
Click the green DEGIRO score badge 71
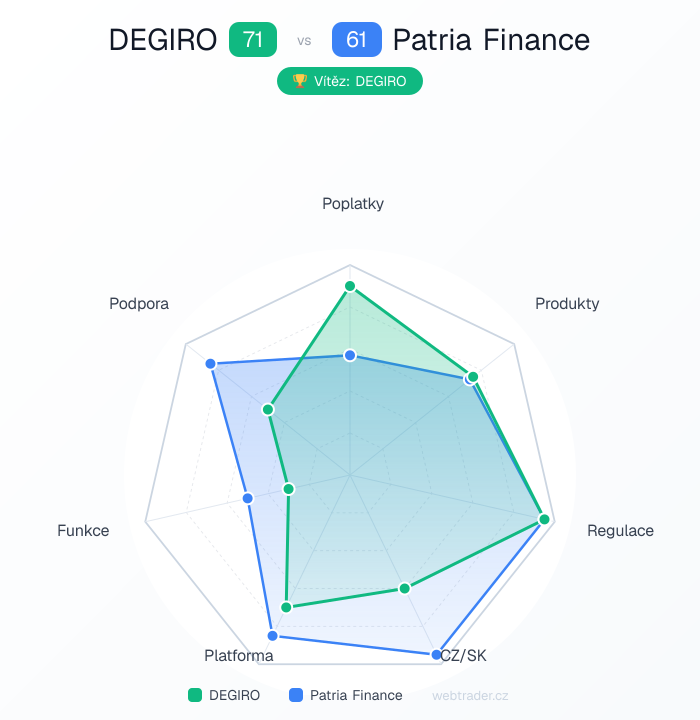pyautogui.click(x=253, y=40)
